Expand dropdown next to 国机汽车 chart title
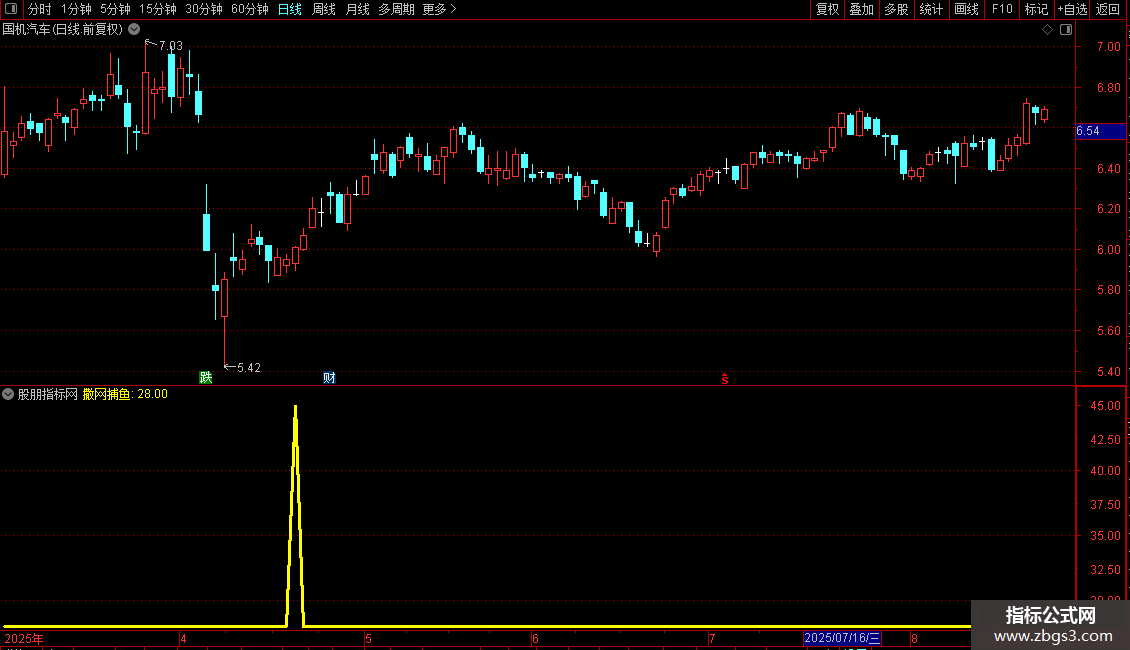Viewport: 1130px width, 650px height. point(134,30)
